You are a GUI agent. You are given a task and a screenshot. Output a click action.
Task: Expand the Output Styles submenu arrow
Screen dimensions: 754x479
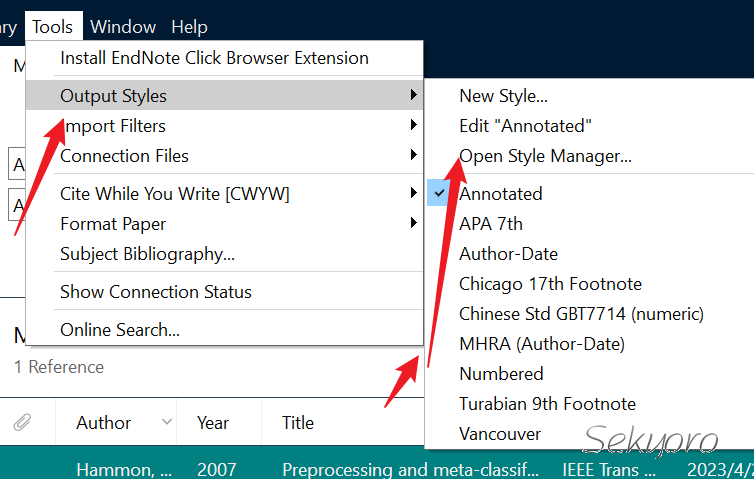413,96
